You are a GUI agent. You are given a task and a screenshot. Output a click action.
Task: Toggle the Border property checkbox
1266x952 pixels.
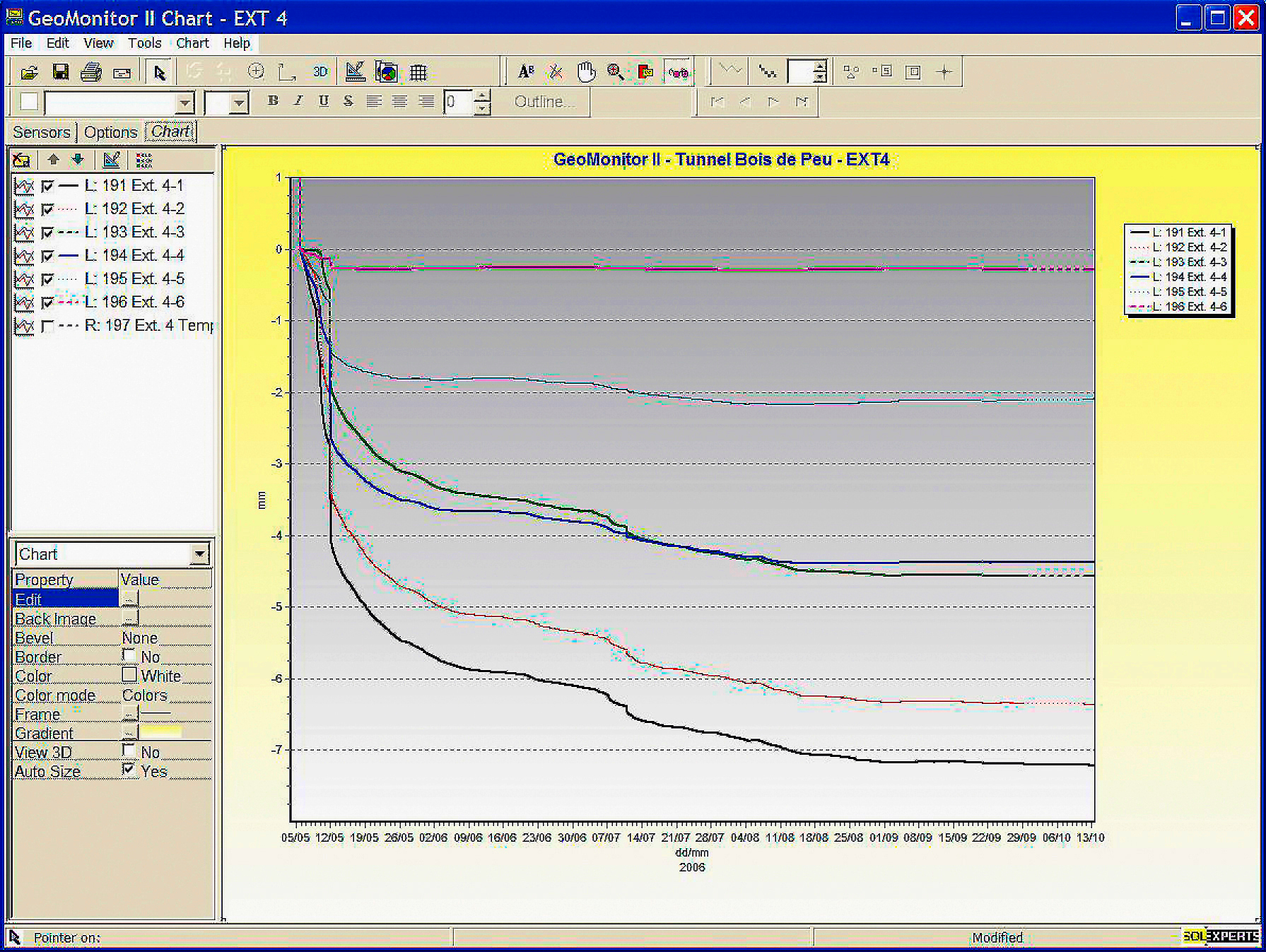point(129,655)
